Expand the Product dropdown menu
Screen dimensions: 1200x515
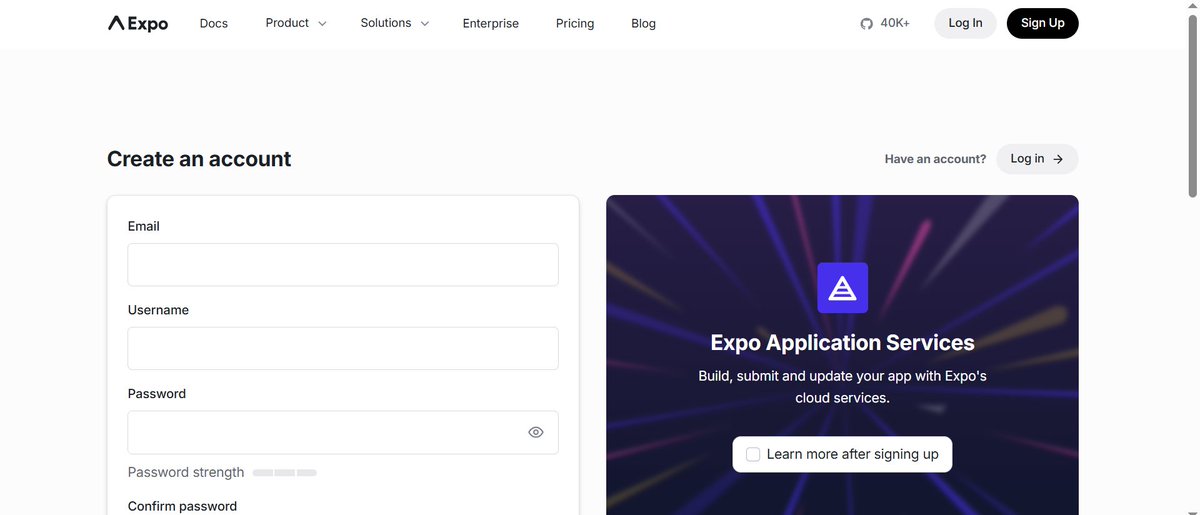coord(296,23)
